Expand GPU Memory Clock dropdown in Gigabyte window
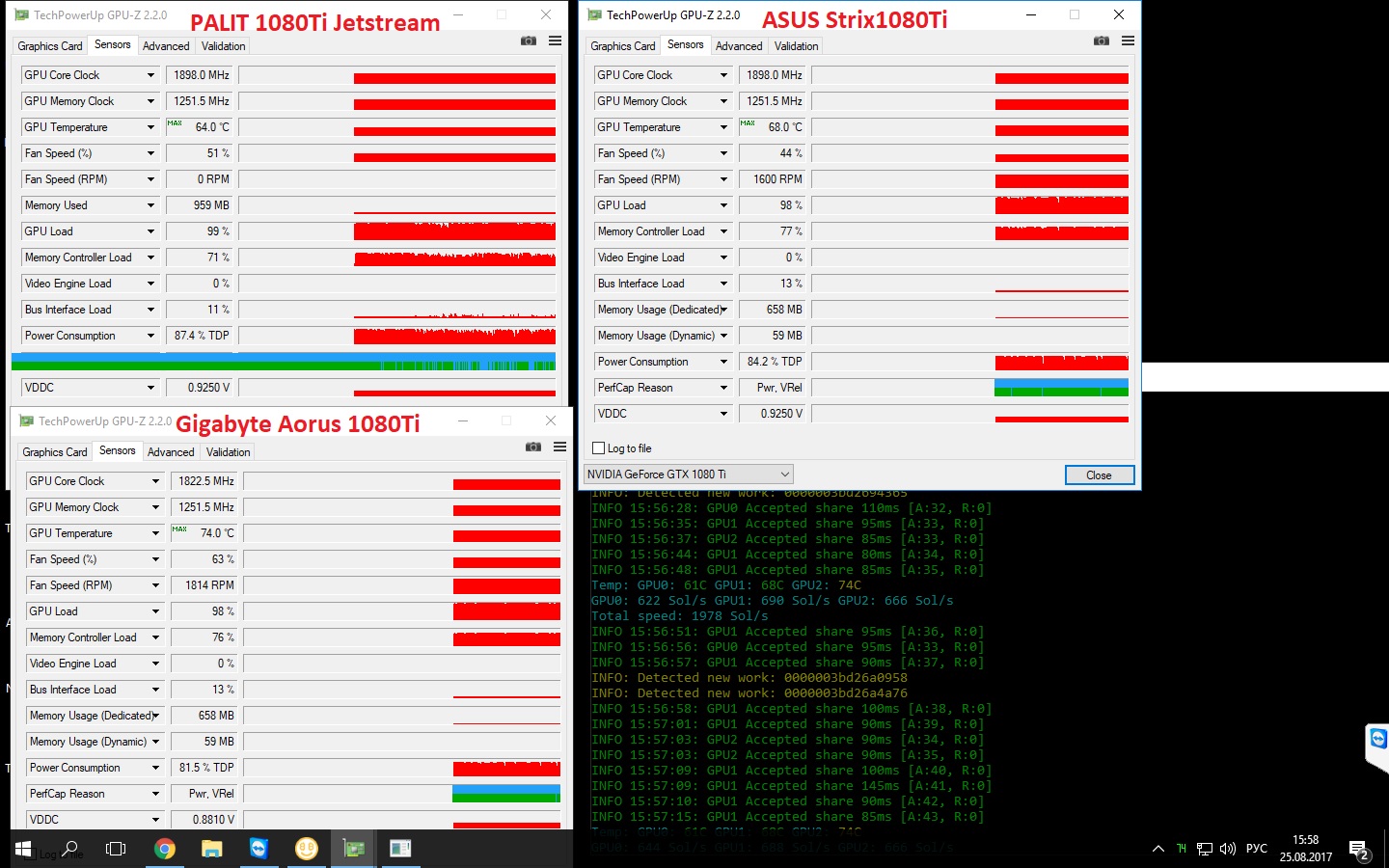 coord(155,507)
